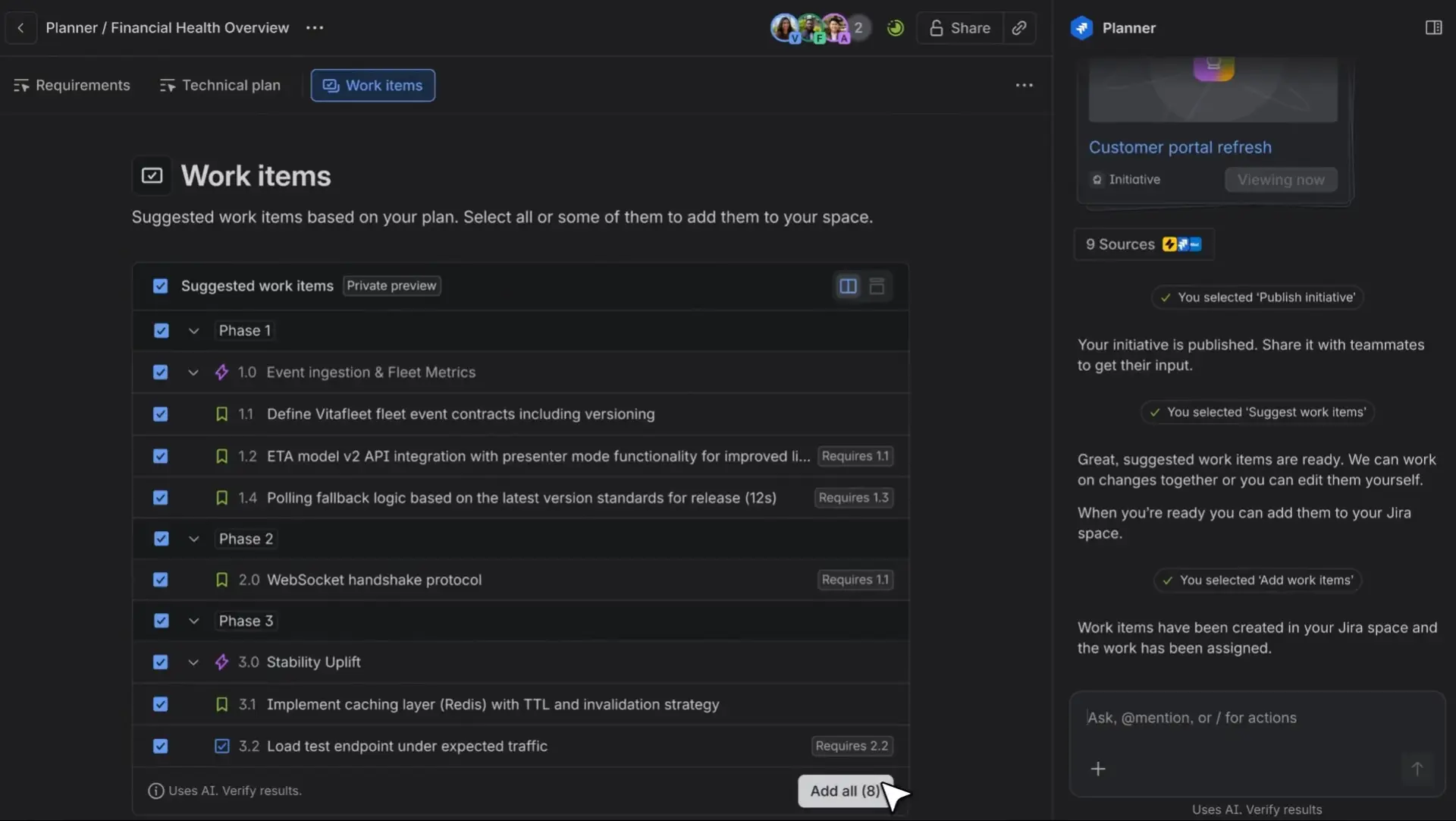This screenshot has height=821, width=1456.
Task: Click the story bookmark icon for item 1.1
Action: click(221, 414)
